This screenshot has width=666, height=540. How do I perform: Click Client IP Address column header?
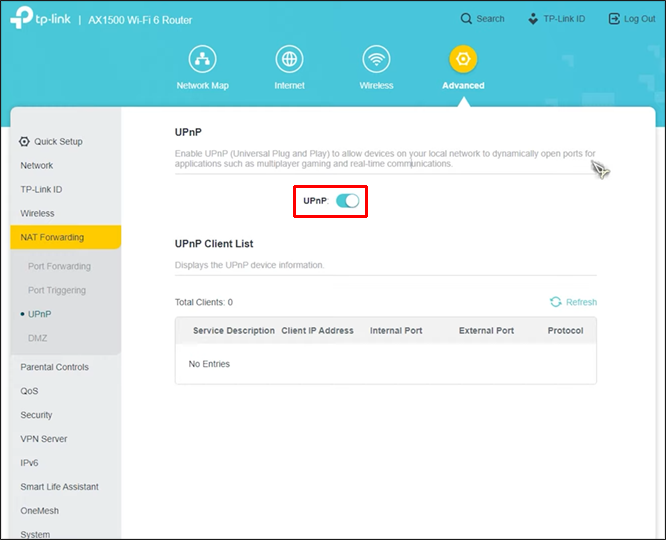[x=317, y=331]
